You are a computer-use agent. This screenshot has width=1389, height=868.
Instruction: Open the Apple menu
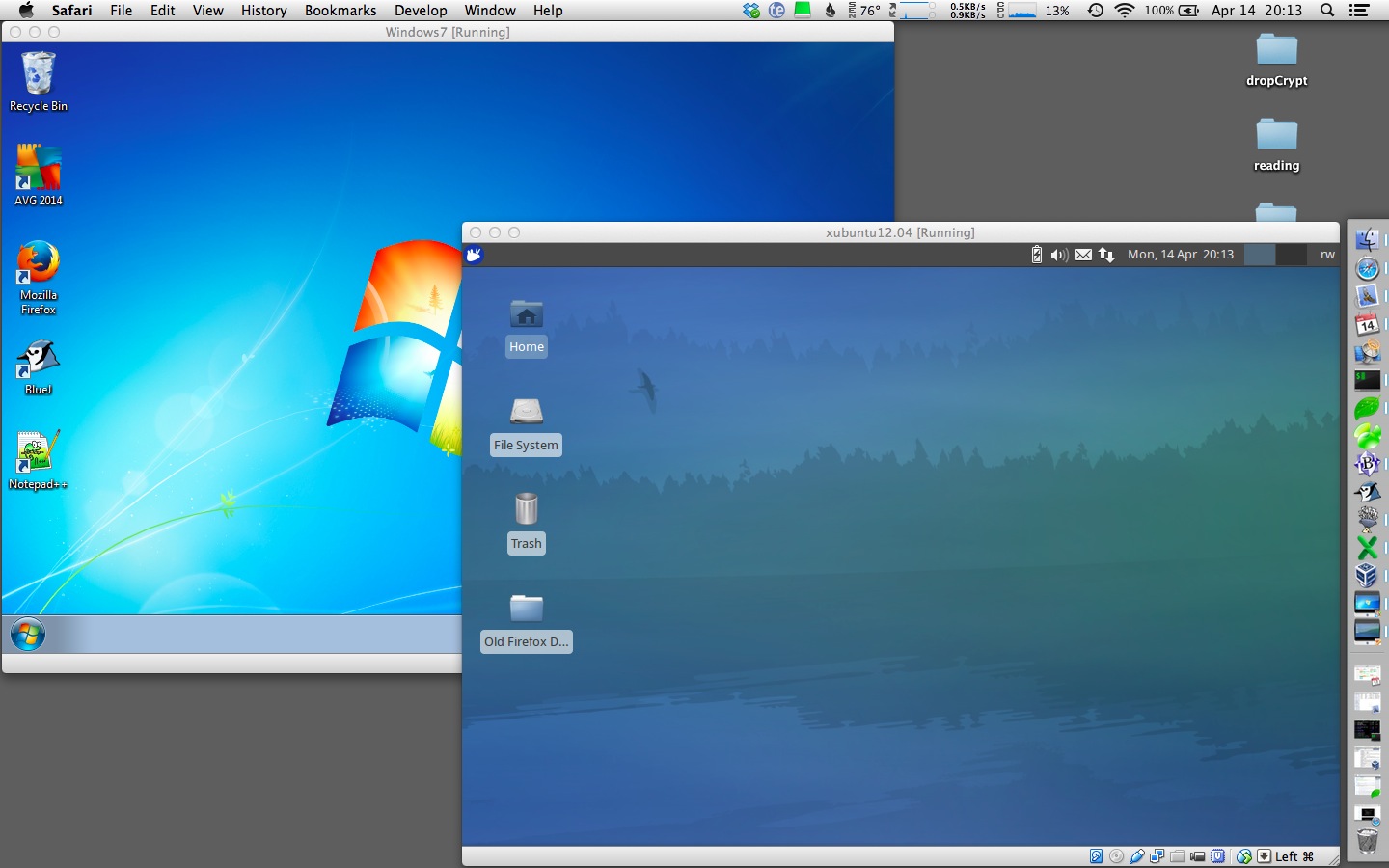coord(26,11)
